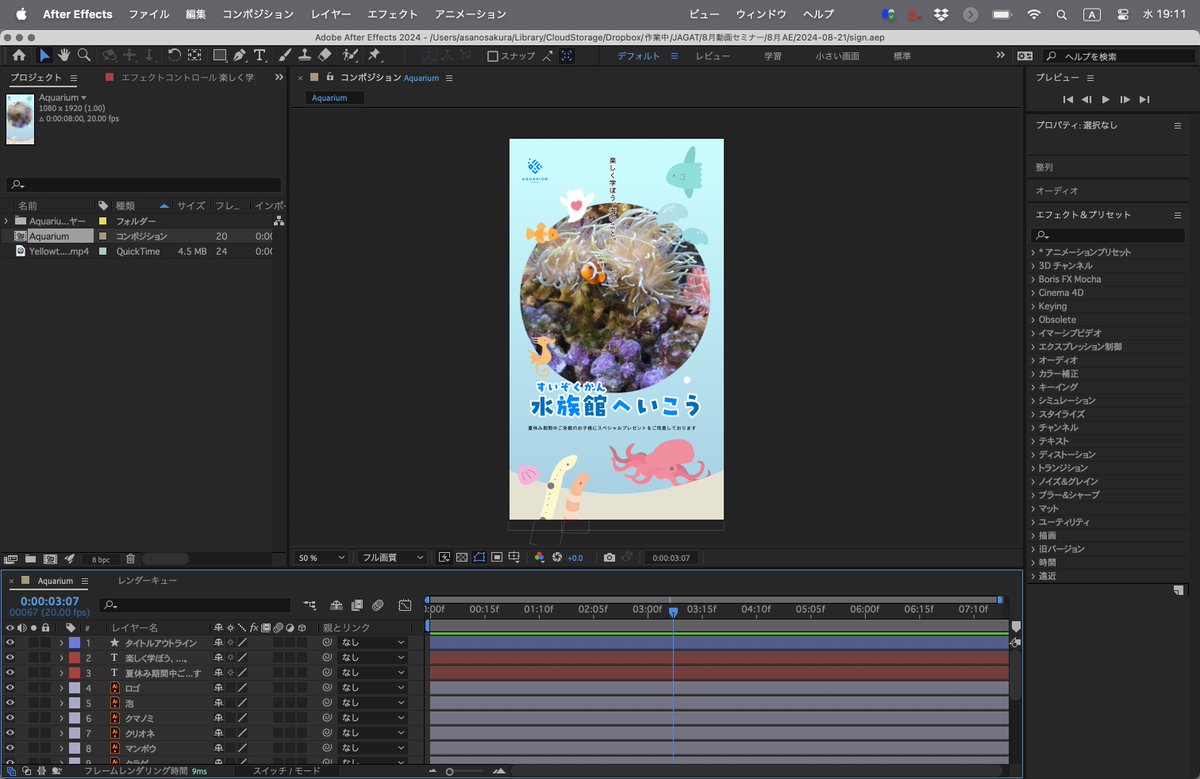1200x779 pixels.
Task: Hide the 泡 layer eye
Action: coord(10,703)
